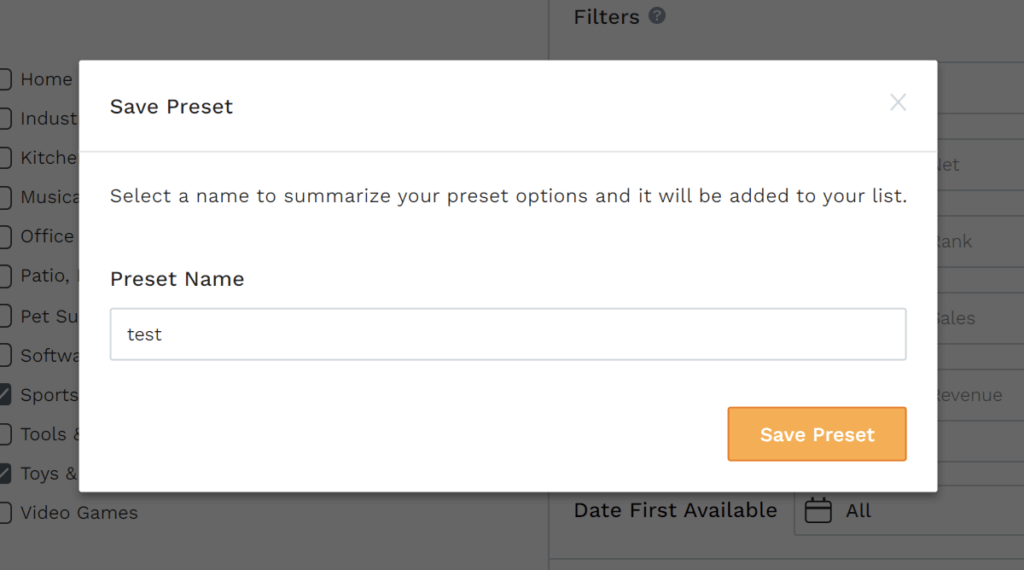This screenshot has height=570, width=1024.
Task: Close the Save Preset dialog
Action: click(898, 102)
